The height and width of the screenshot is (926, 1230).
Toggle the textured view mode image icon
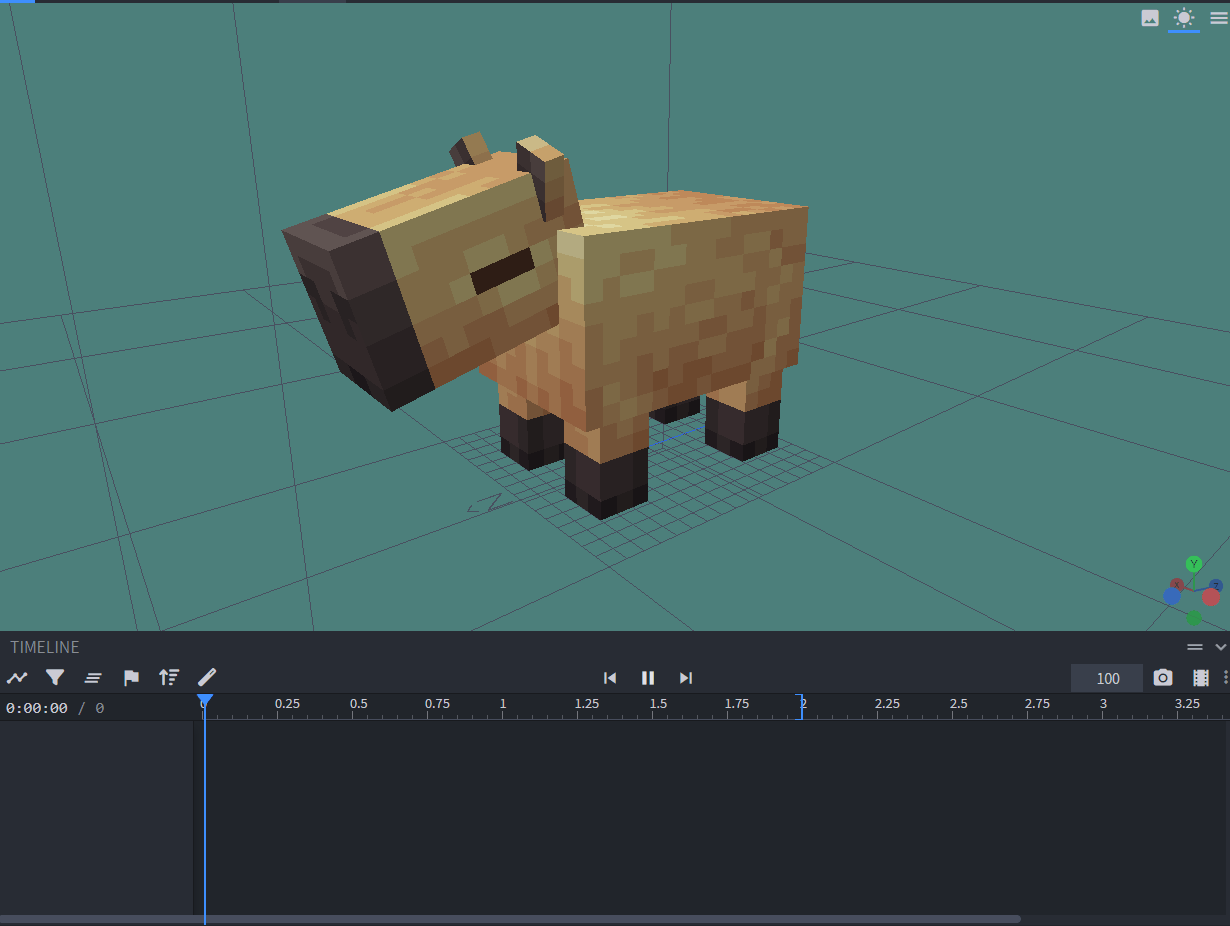(1150, 18)
